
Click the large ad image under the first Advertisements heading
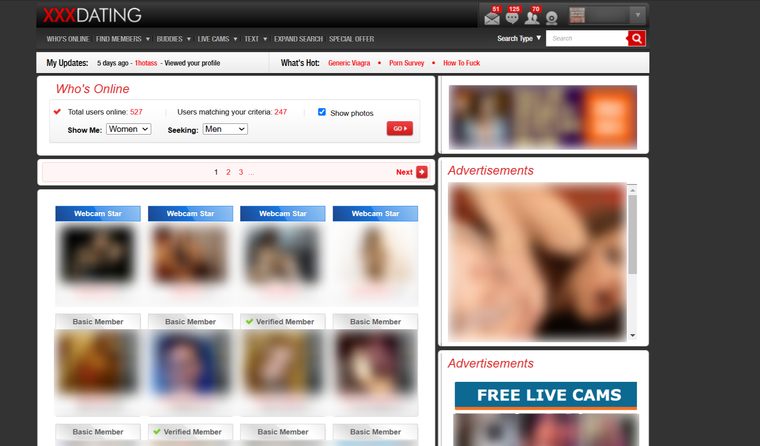click(x=537, y=262)
